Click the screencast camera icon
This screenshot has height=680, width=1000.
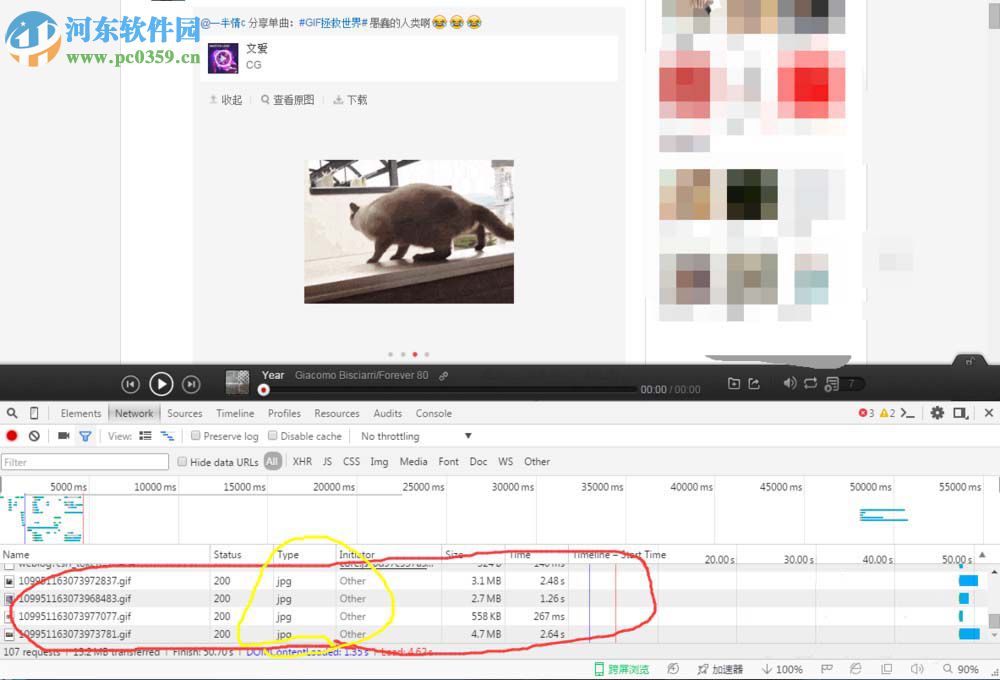point(63,436)
